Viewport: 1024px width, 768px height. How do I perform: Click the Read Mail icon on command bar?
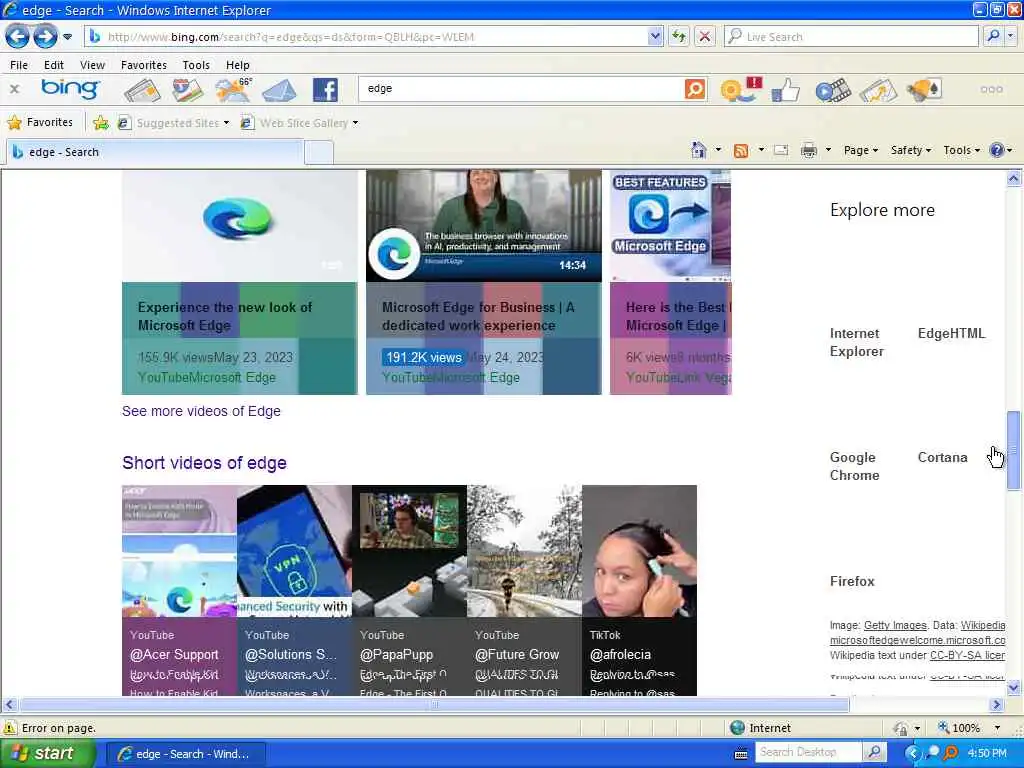coord(781,150)
